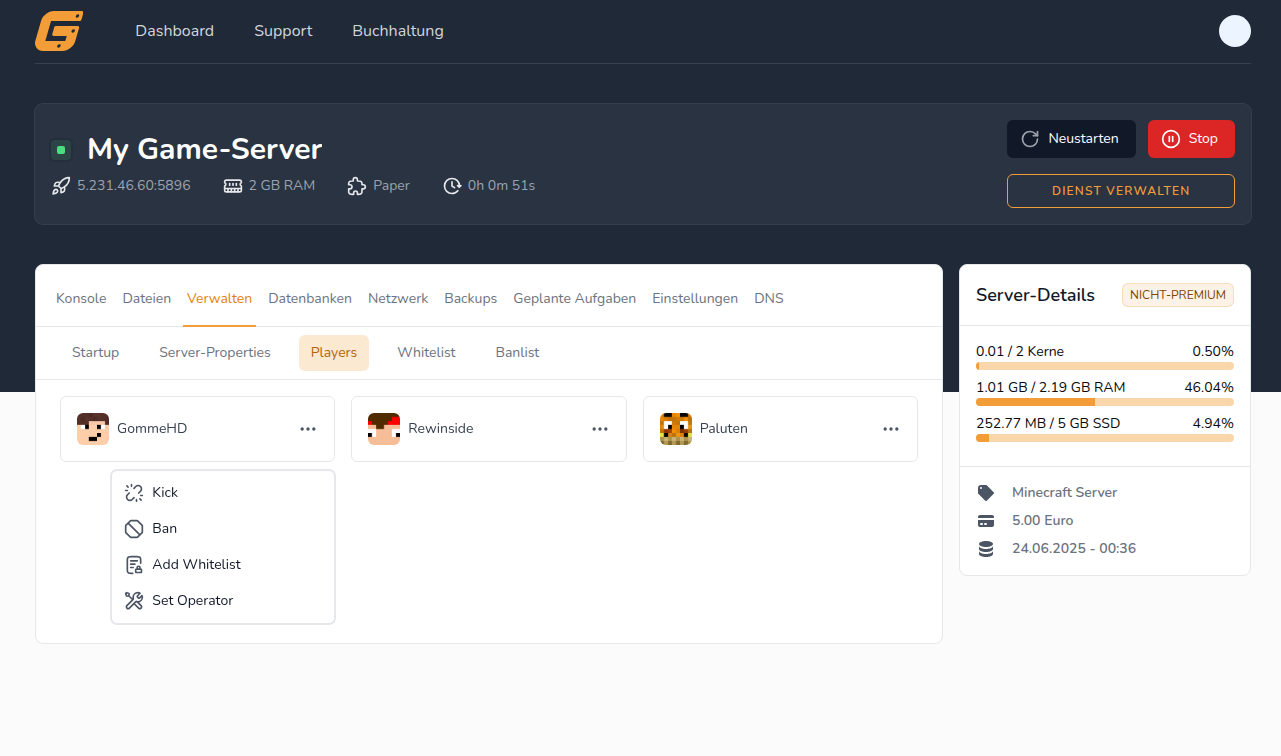Click the tag icon beside Minecraft Server

(987, 492)
